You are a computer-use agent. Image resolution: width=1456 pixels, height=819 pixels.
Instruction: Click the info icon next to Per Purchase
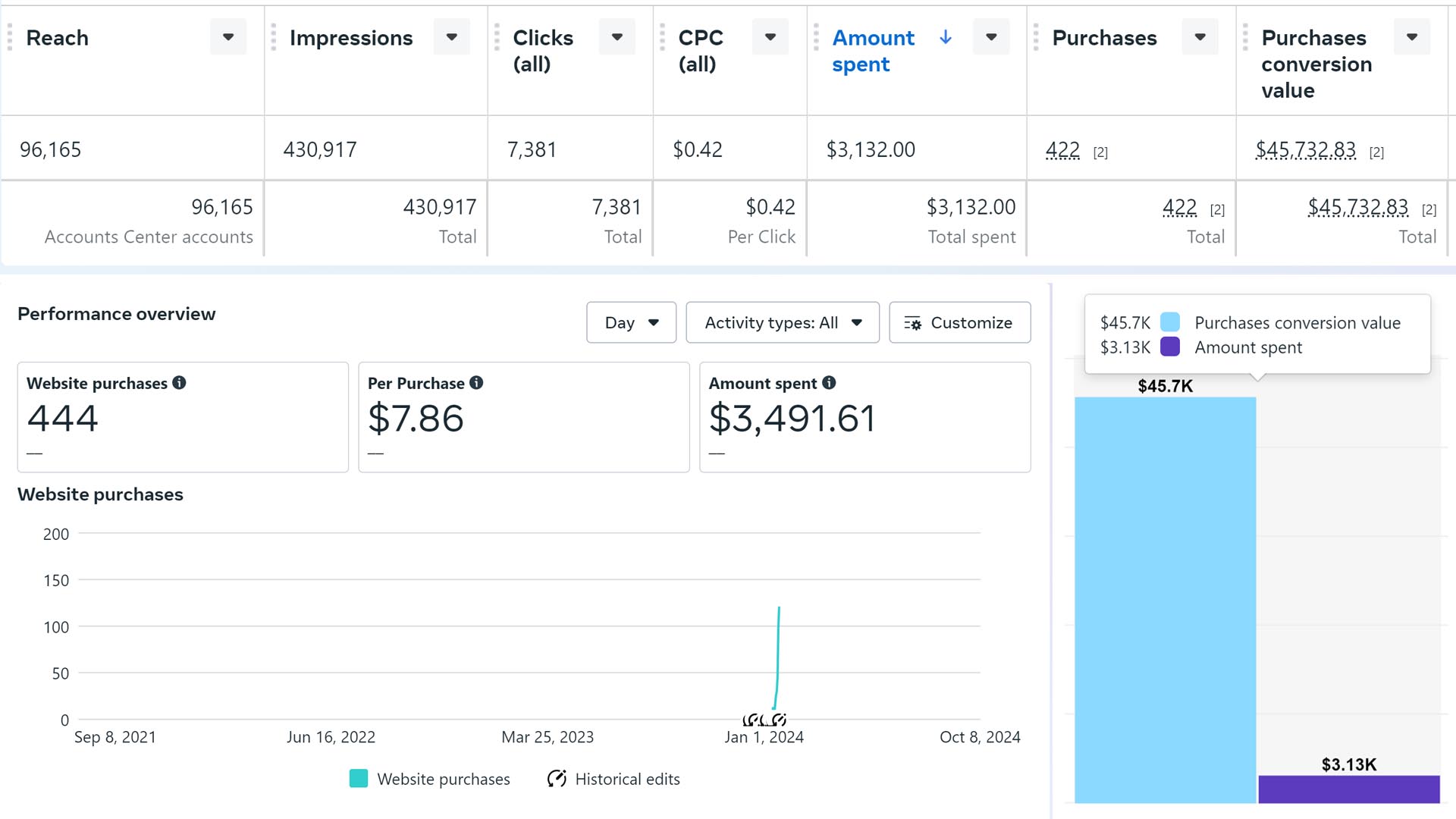pyautogui.click(x=476, y=383)
